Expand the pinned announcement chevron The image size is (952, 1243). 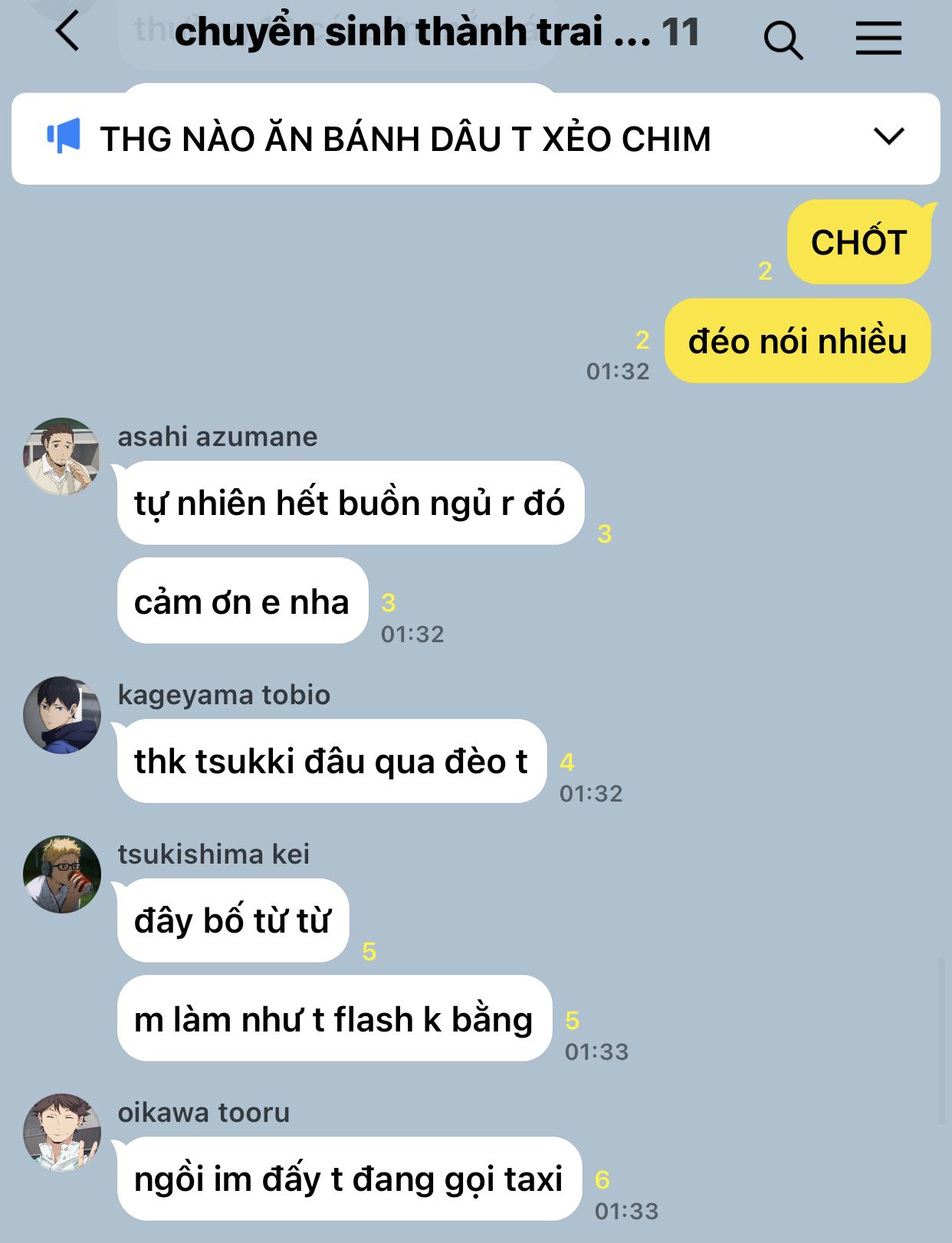tap(888, 136)
